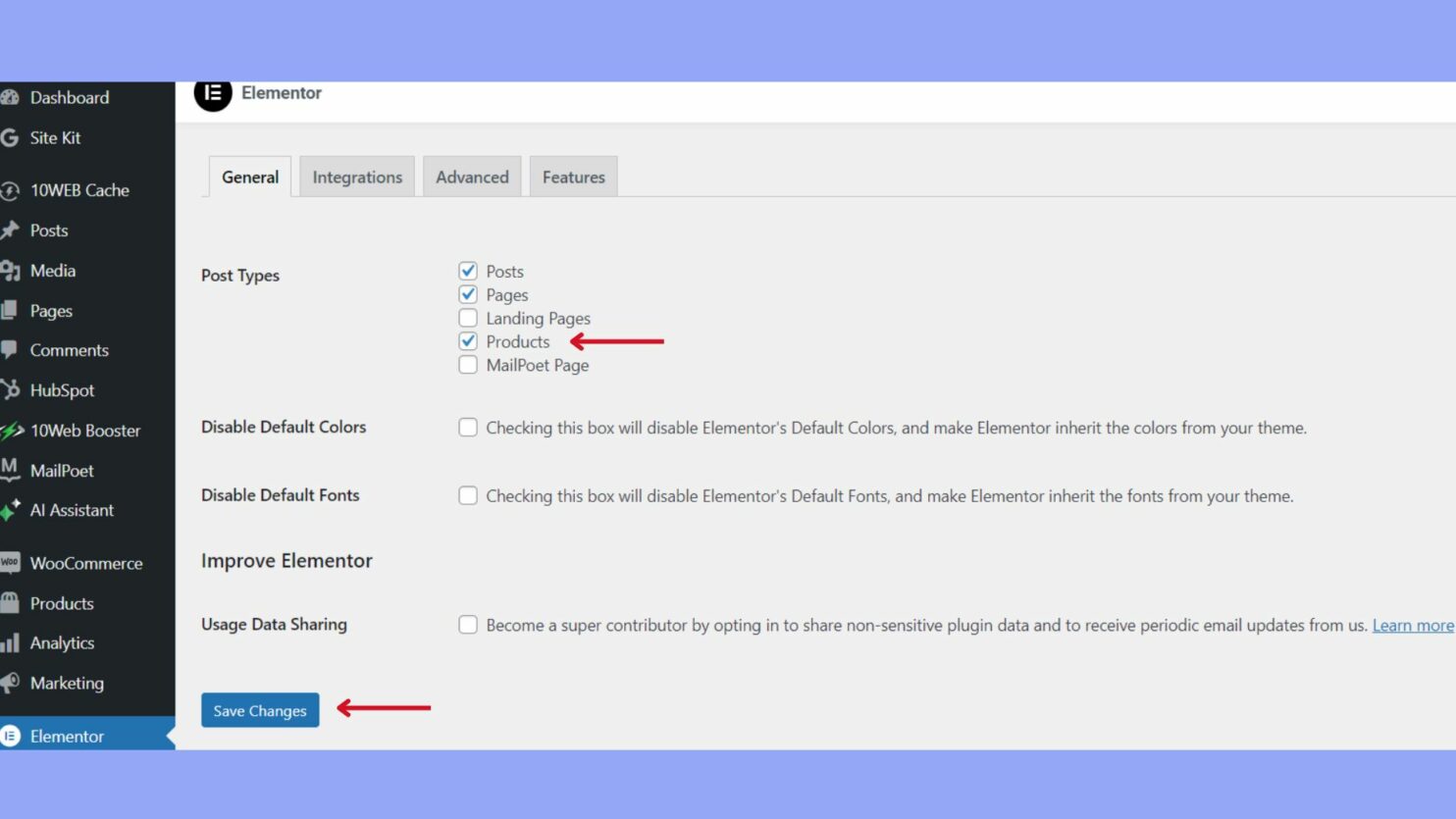1456x819 pixels.
Task: Open the Advanced settings tab
Action: pyautogui.click(x=472, y=177)
